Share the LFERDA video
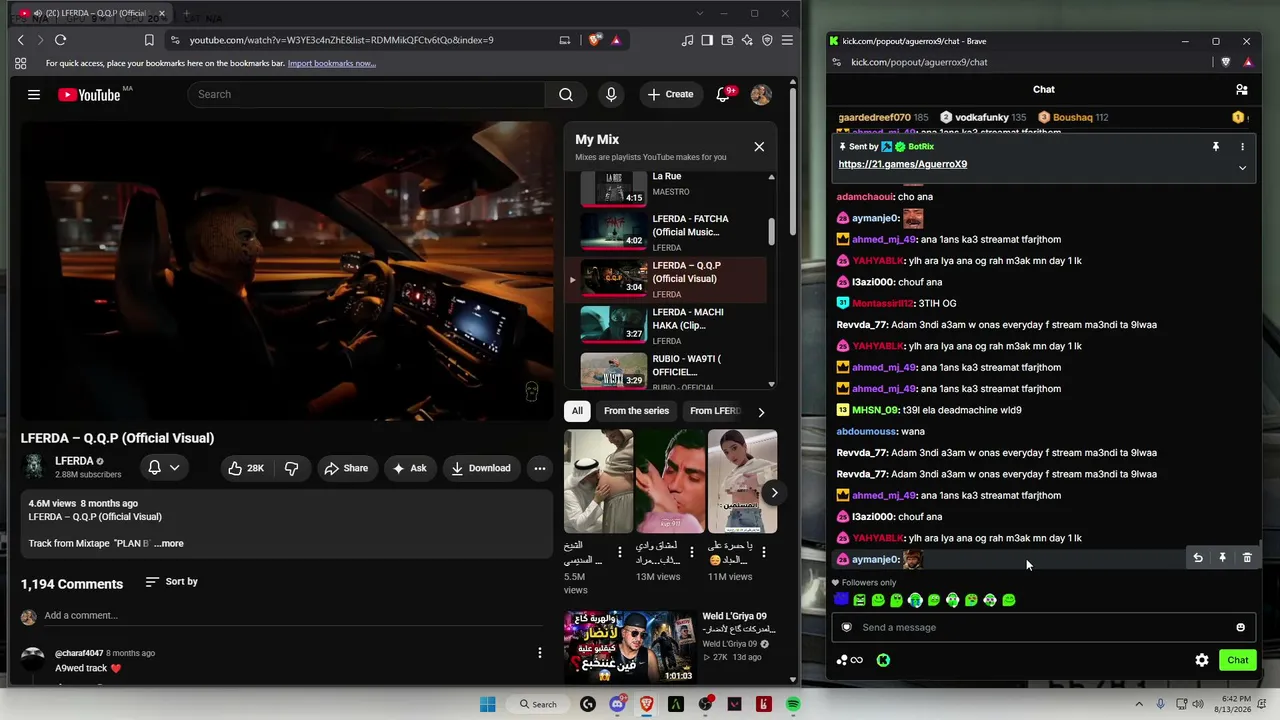 346,468
